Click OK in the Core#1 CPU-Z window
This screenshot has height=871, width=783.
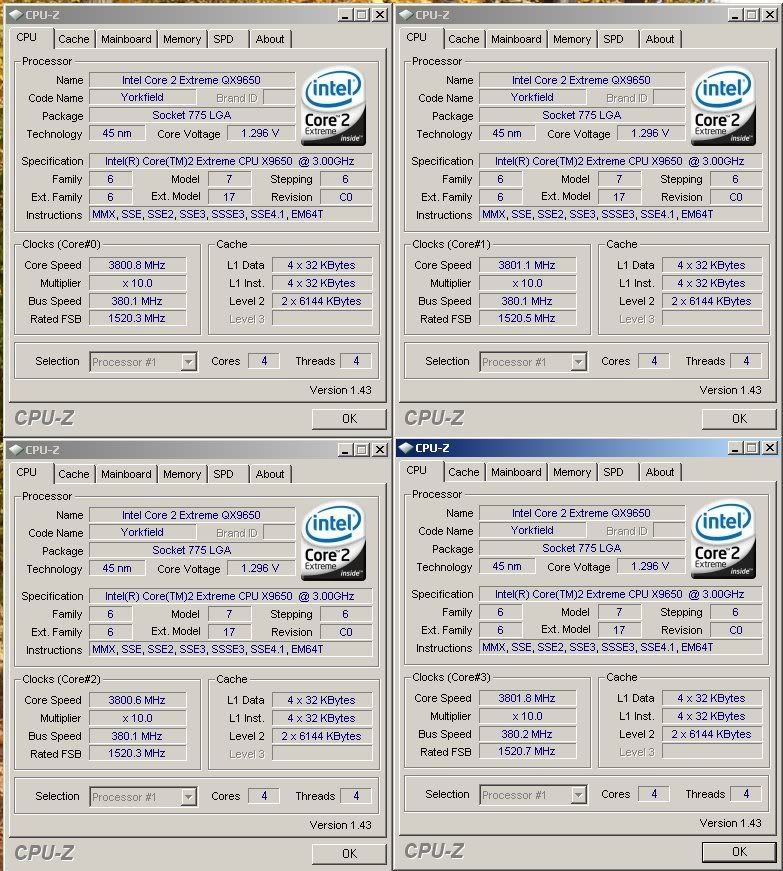point(739,419)
